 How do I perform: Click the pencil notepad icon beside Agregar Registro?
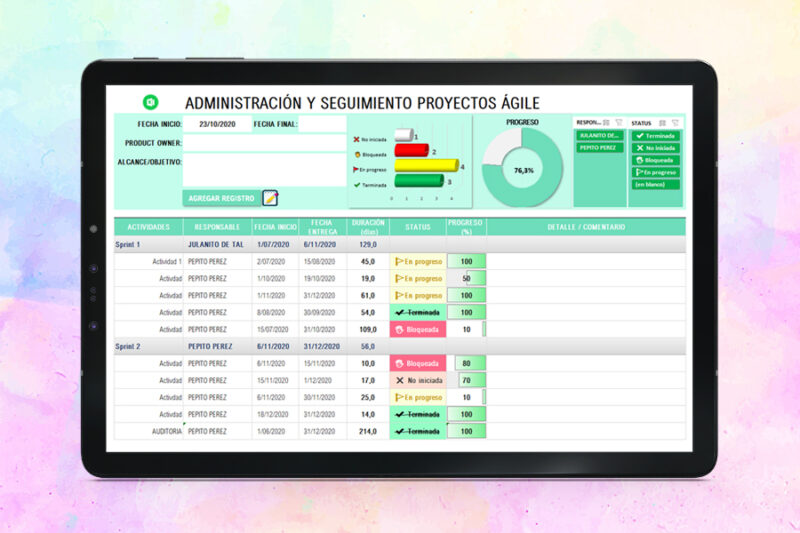coord(270,198)
